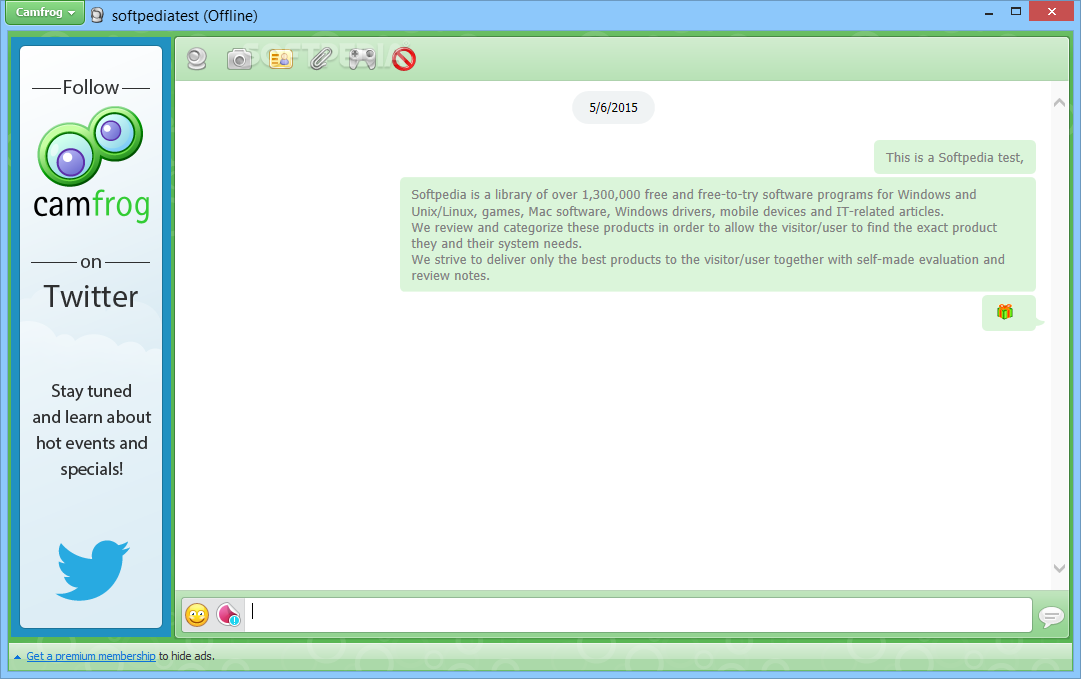
Task: Open the contact profile card icon
Action: pos(281,59)
